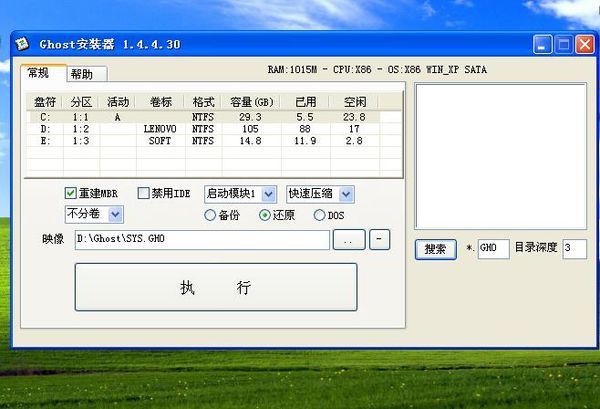The width and height of the screenshot is (600, 409).
Task: Expand the 启动模块1 dropdown
Action: [240, 194]
